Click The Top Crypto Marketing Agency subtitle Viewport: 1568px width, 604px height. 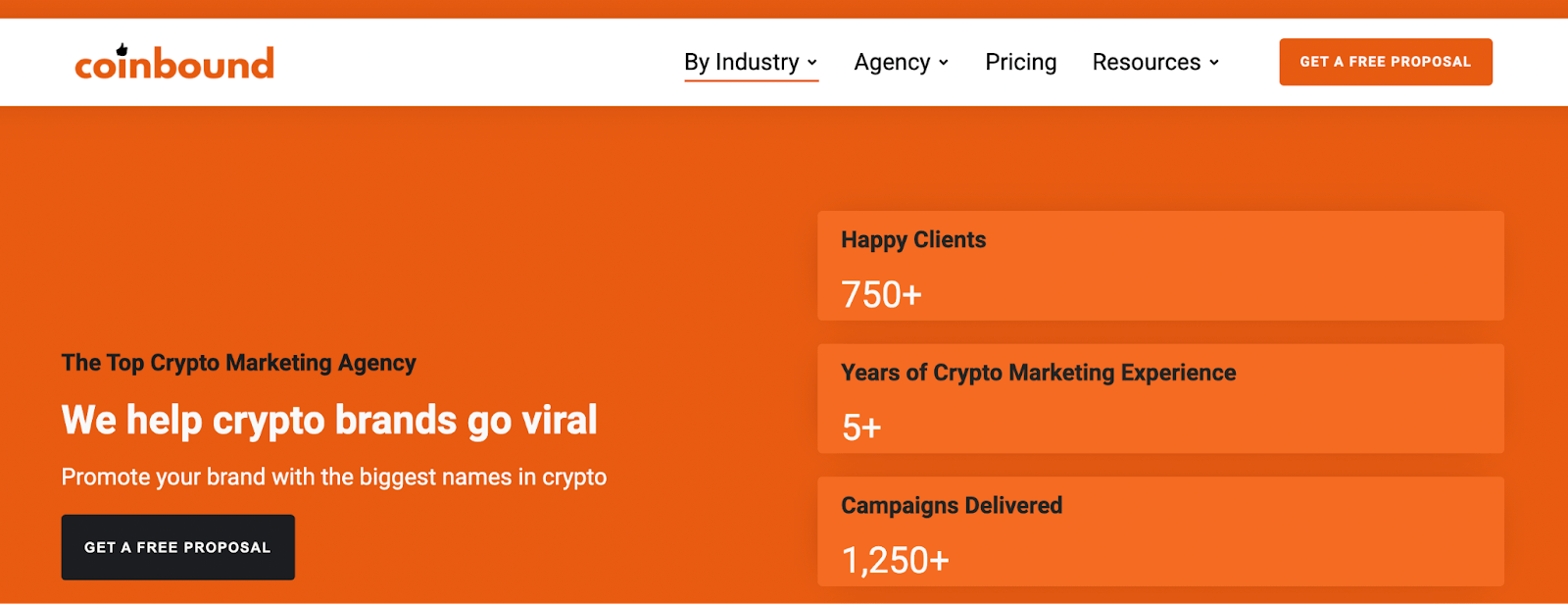pyautogui.click(x=238, y=363)
